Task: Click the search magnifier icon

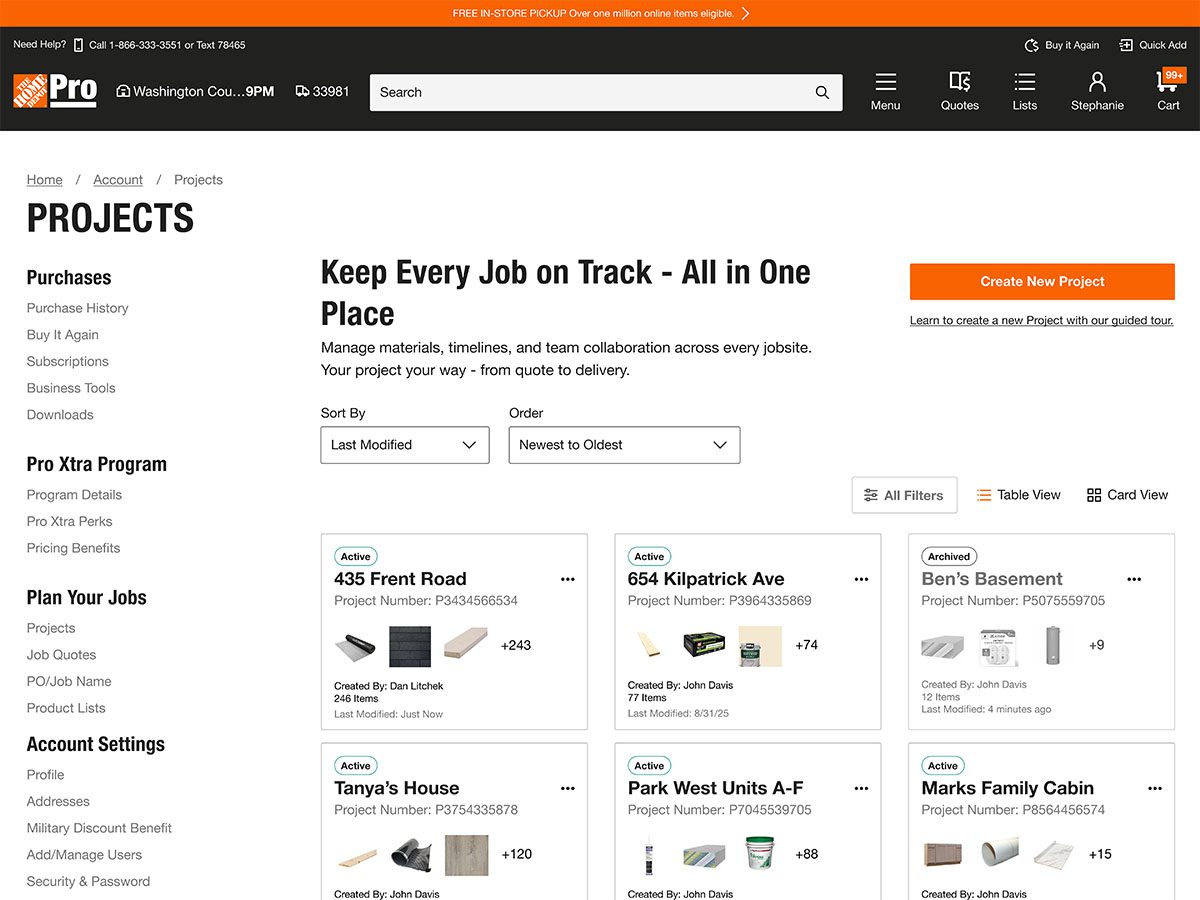Action: click(x=820, y=92)
